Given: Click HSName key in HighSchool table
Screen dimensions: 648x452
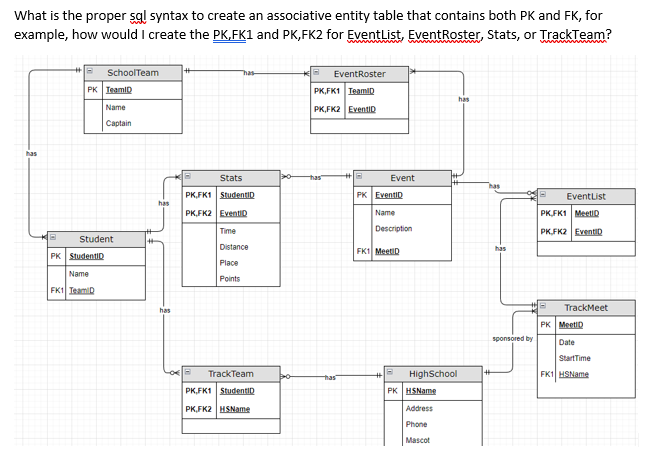Looking at the screenshot, I should point(421,391).
